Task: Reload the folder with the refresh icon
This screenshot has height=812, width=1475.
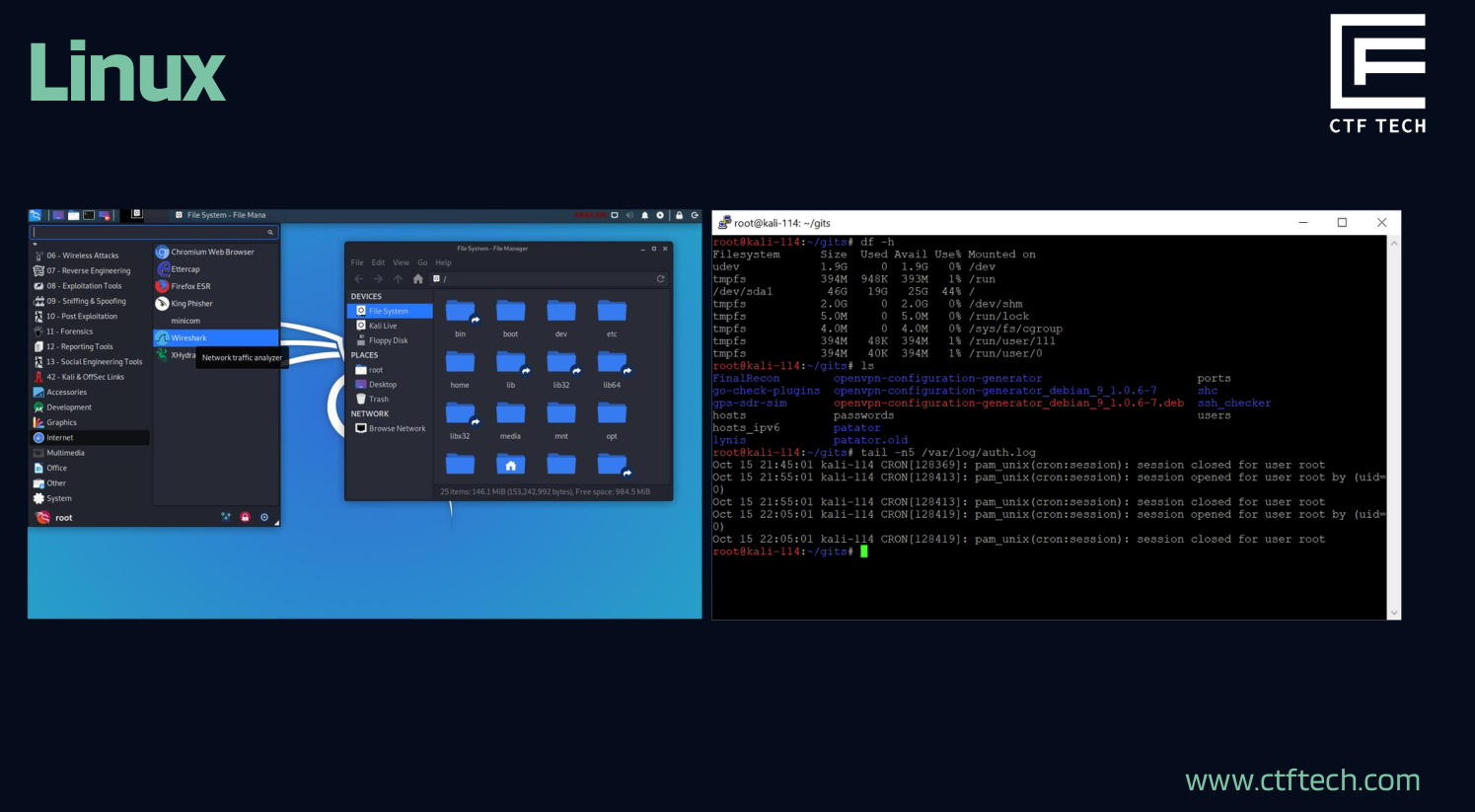Action: (x=660, y=279)
